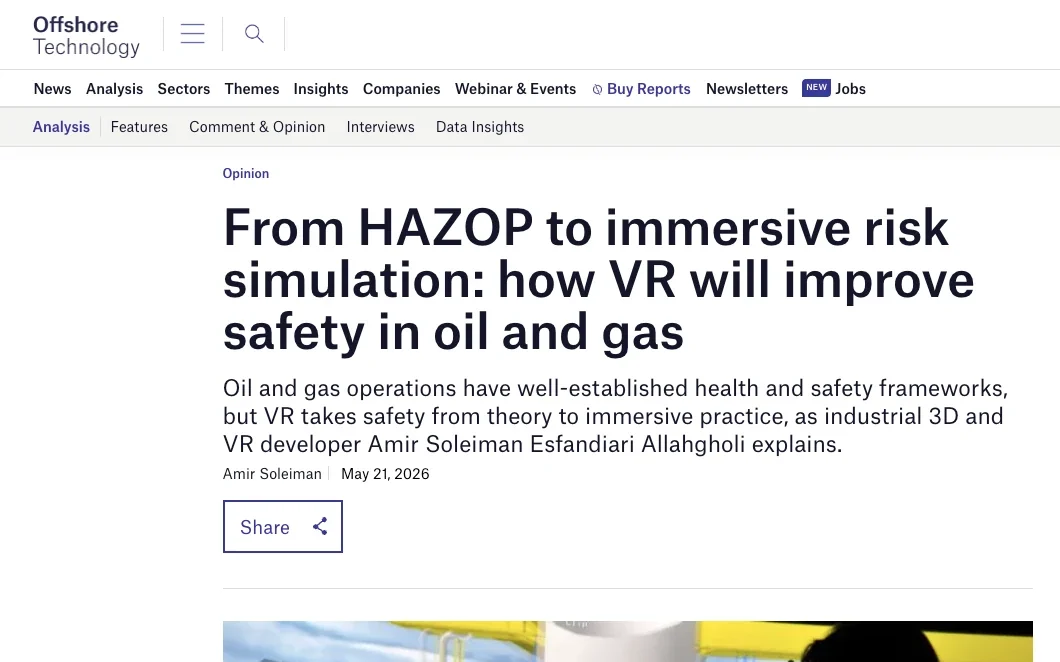Open the Sectors menu

pos(184,89)
